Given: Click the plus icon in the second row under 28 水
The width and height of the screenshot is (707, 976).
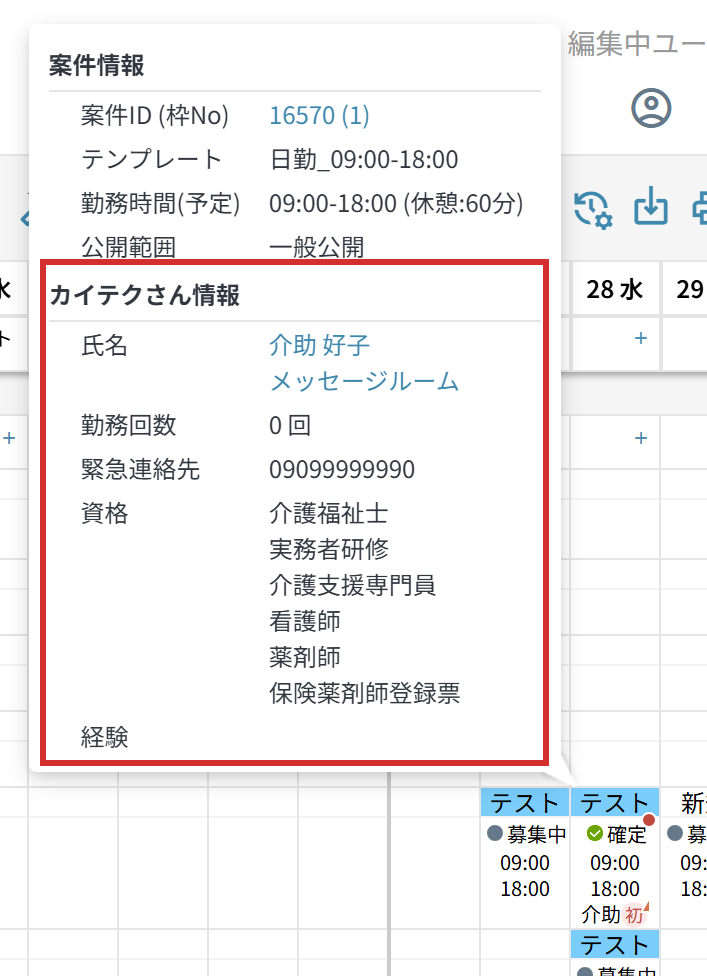Looking at the screenshot, I should pyautogui.click(x=640, y=438).
